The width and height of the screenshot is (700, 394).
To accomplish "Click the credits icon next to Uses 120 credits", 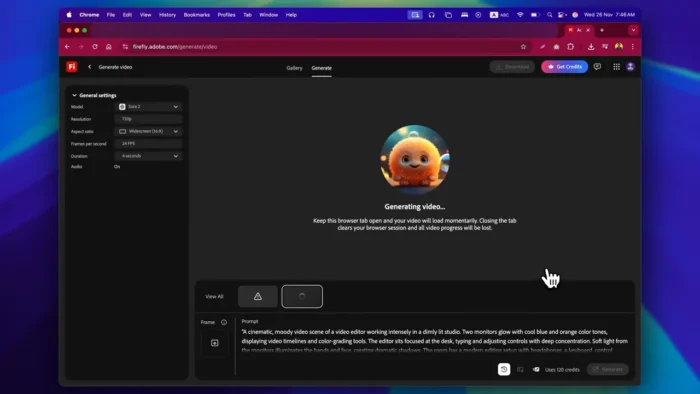I will tap(536, 369).
